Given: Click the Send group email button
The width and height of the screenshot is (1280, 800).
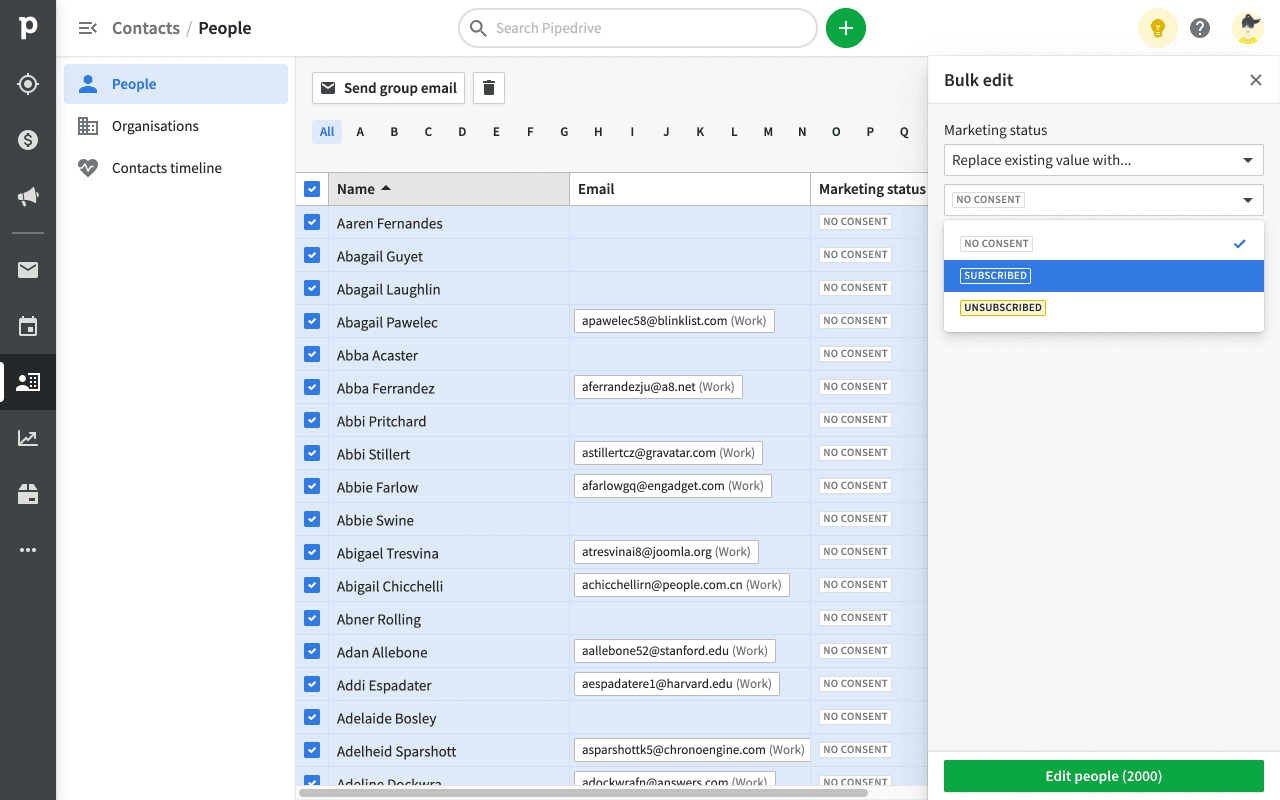Looking at the screenshot, I should click(388, 88).
